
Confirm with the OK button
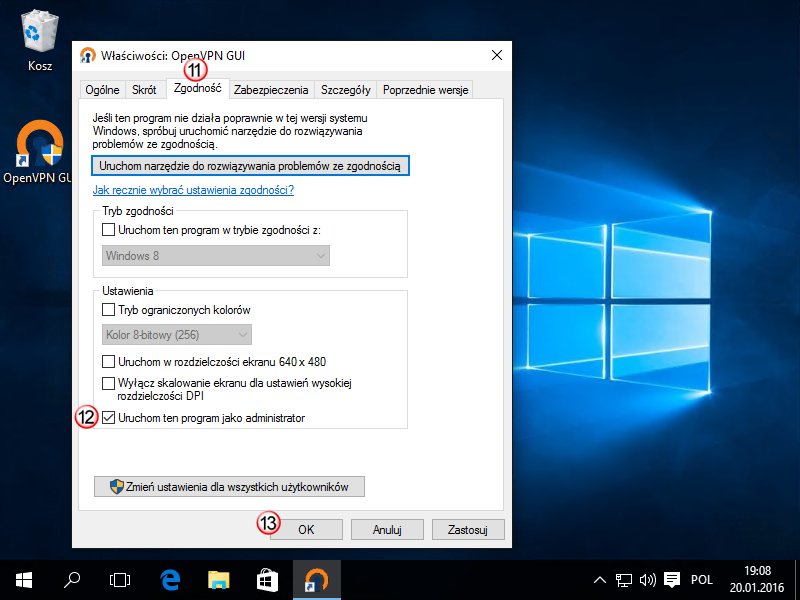point(306,530)
